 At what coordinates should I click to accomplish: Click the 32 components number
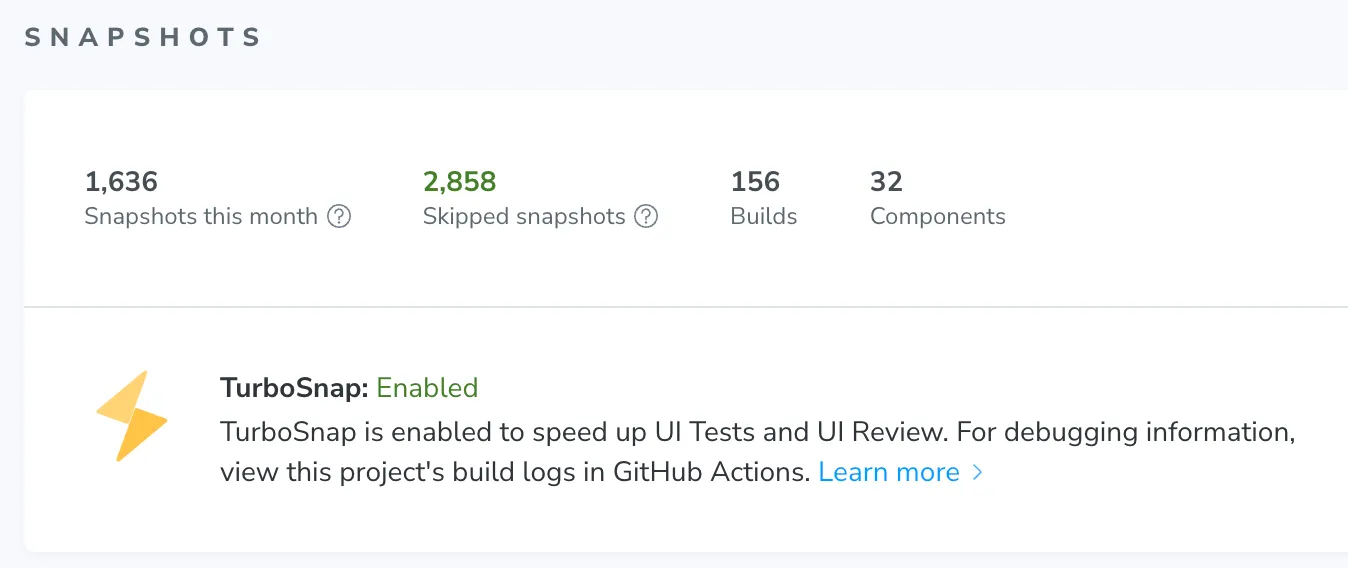tap(886, 182)
